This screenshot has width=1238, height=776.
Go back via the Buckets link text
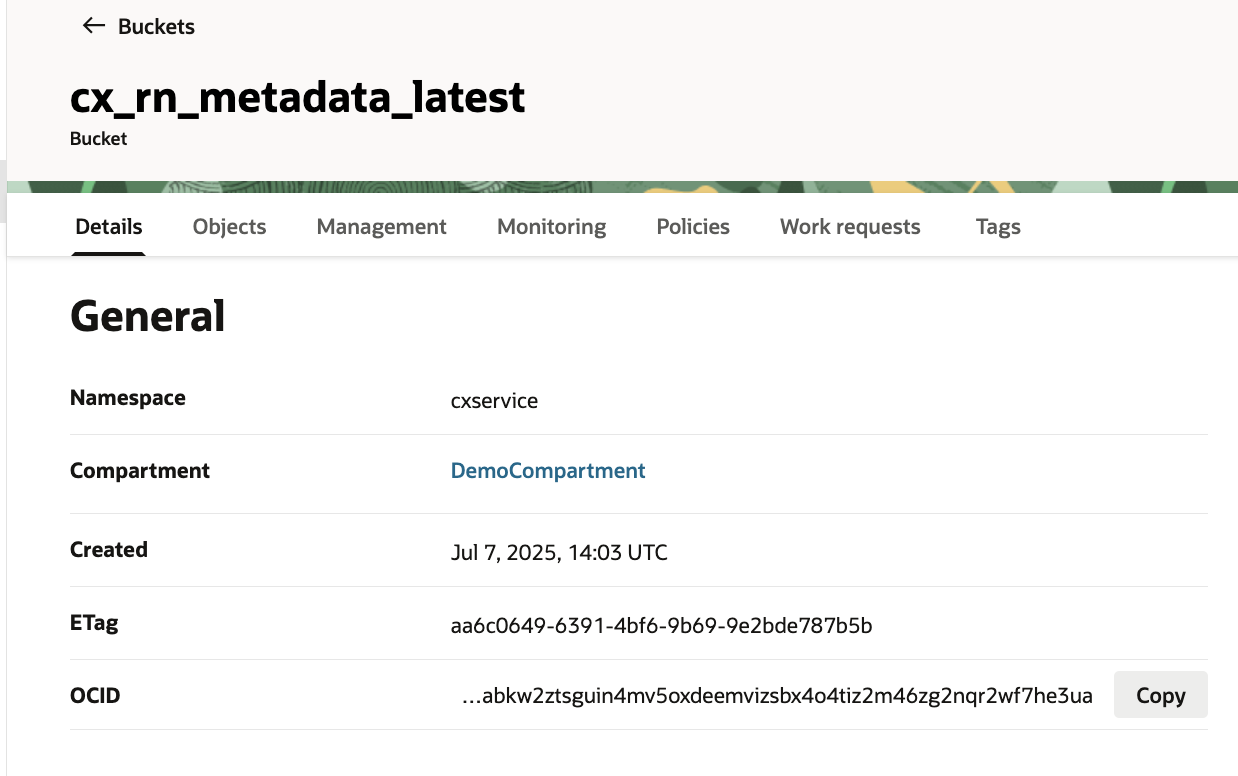point(156,27)
